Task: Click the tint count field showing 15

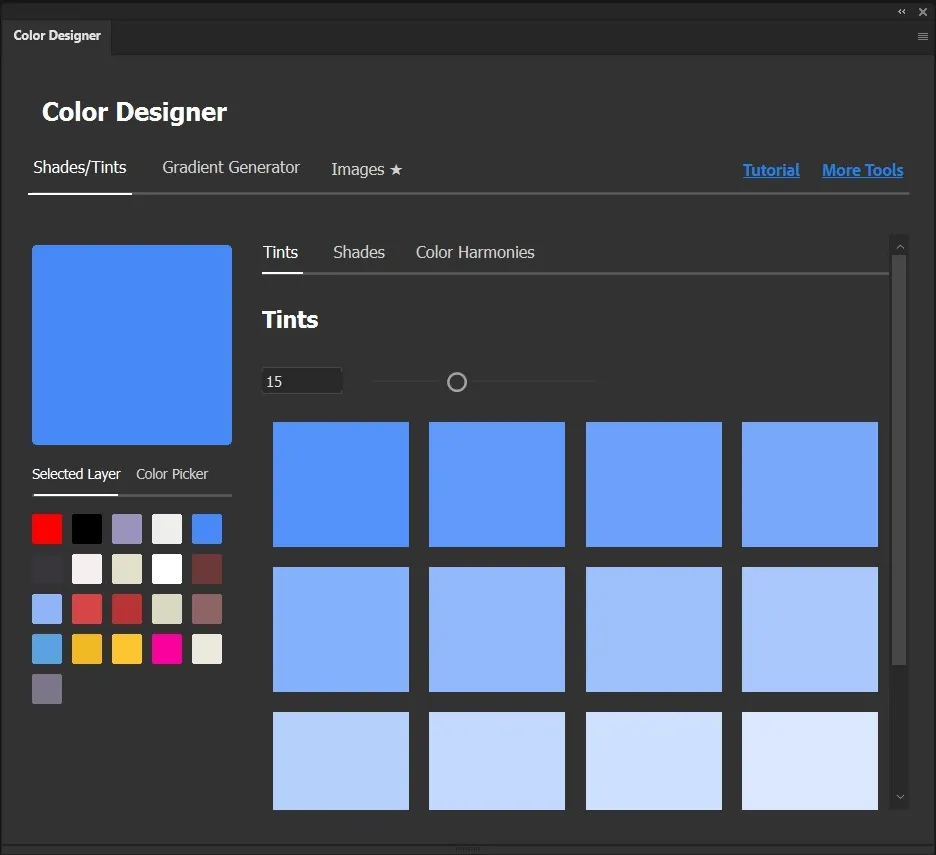Action: 302,380
